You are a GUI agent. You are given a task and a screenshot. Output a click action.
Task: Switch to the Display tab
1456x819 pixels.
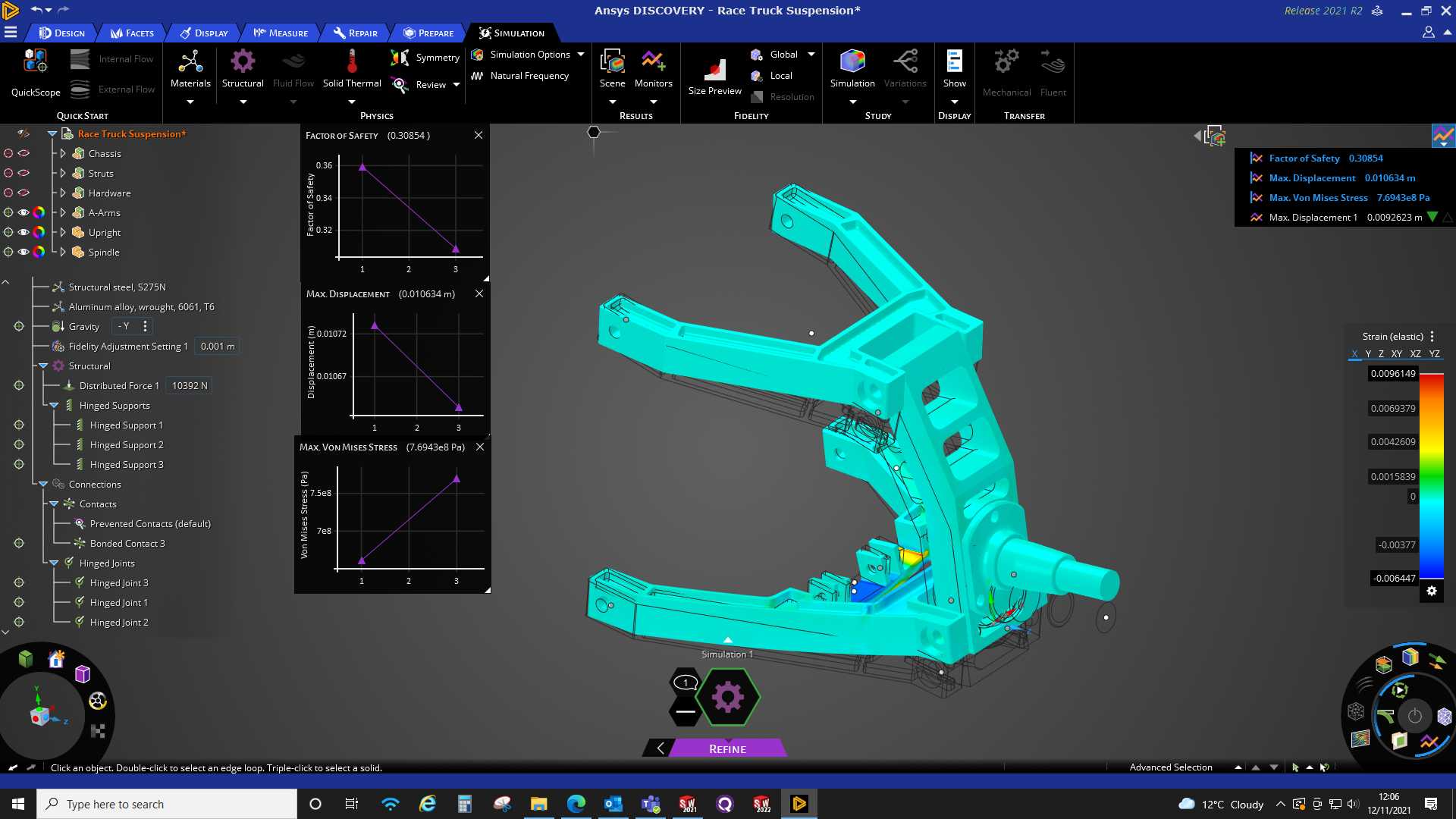204,33
